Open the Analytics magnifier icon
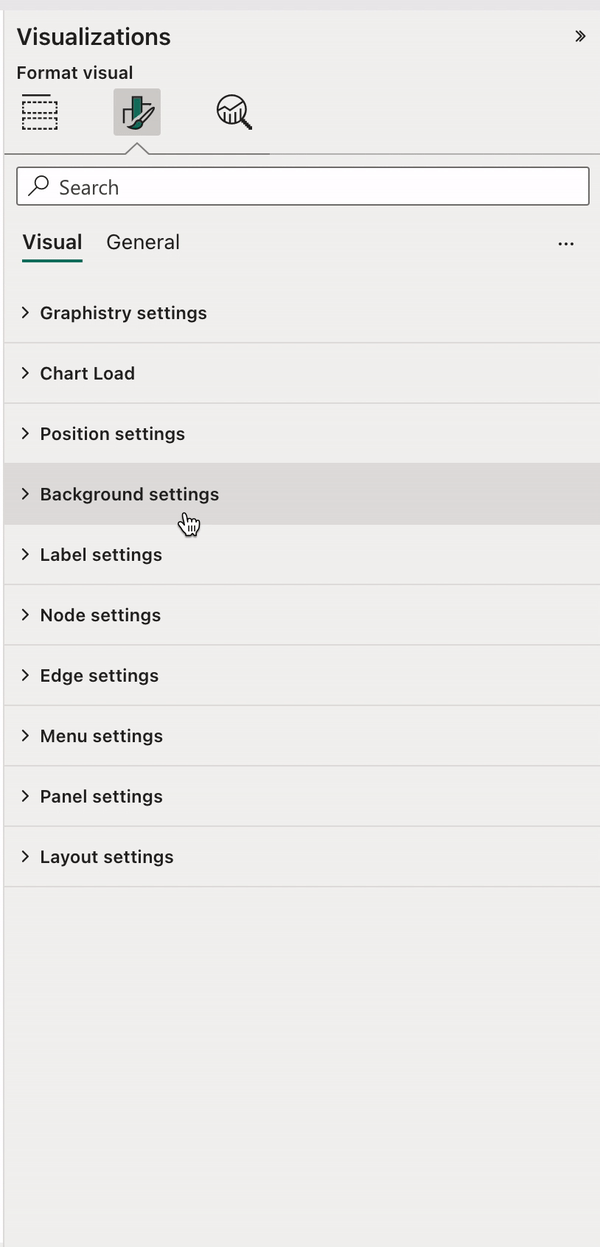 coord(234,112)
